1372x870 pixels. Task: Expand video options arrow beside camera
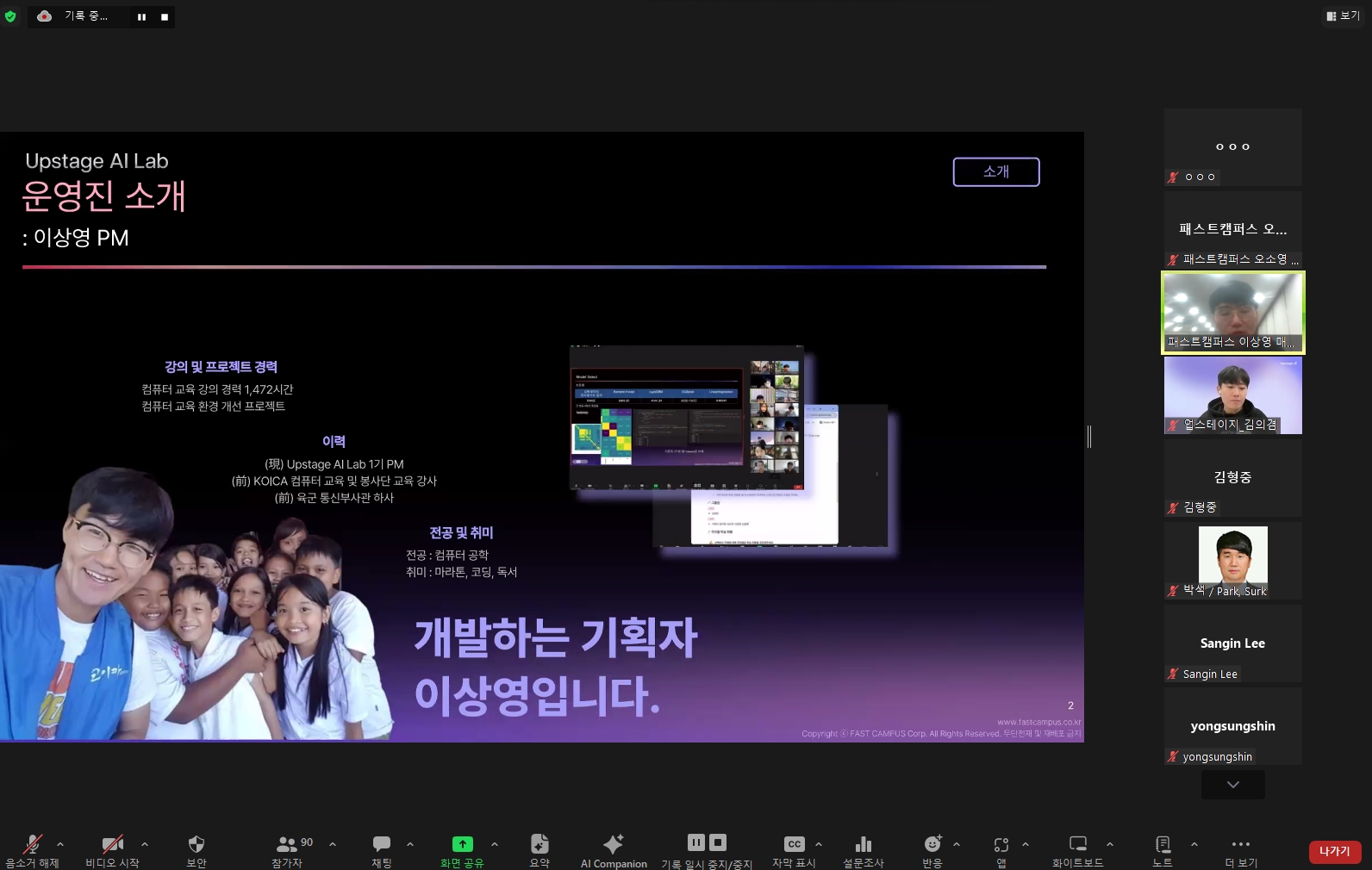[x=145, y=844]
